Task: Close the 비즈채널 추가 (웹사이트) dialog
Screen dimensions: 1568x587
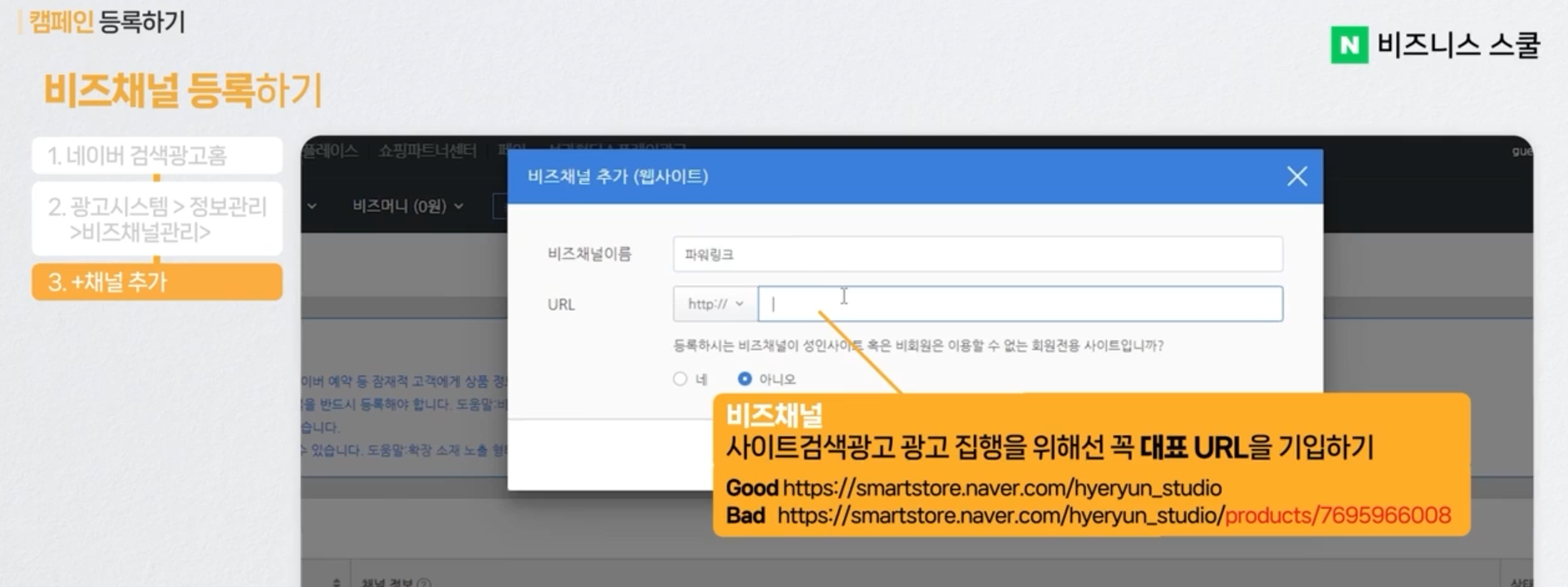Action: click(1297, 176)
